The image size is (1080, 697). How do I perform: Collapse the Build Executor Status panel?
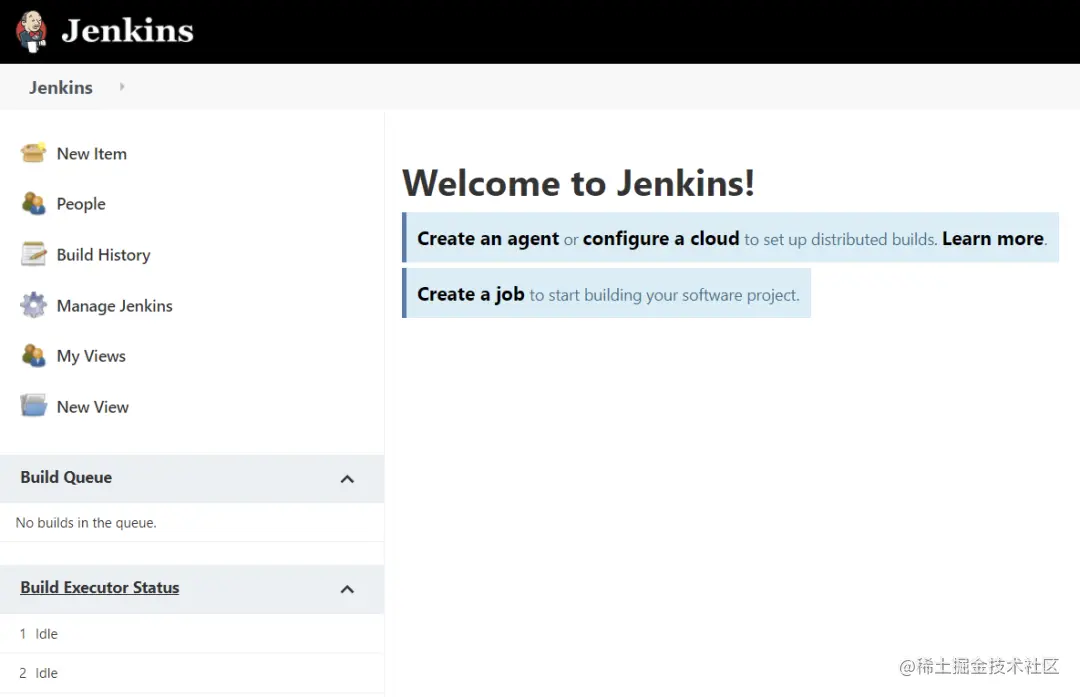coord(347,589)
